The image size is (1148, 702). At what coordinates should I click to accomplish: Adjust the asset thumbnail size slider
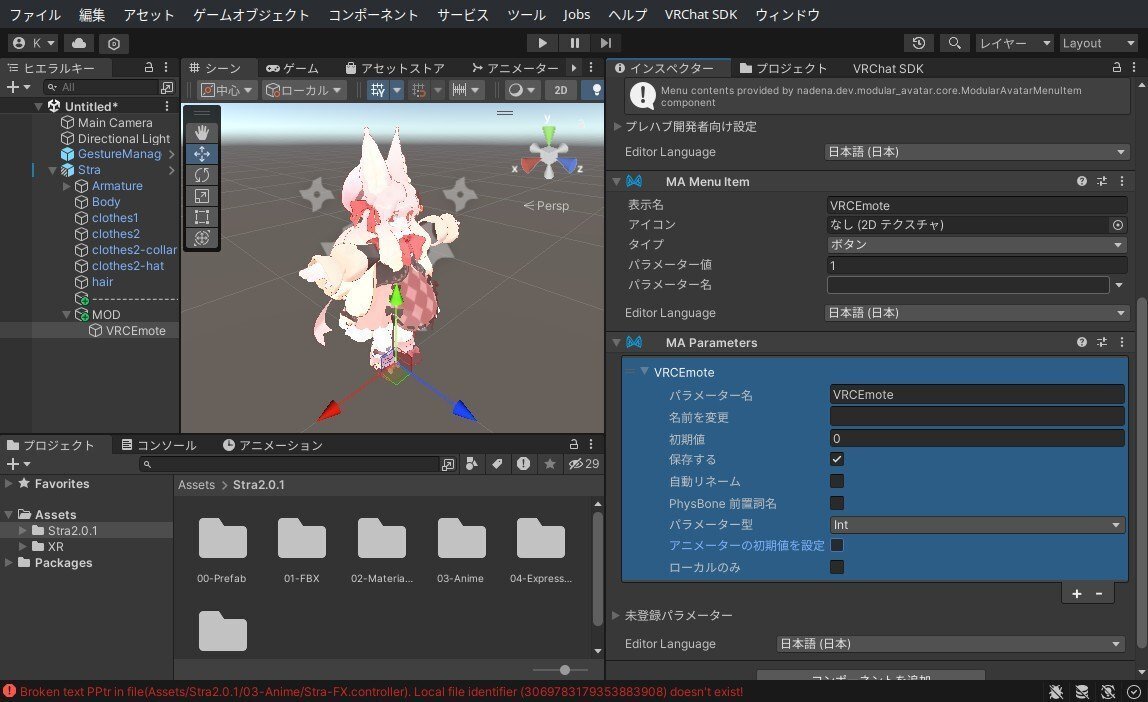(x=564, y=670)
